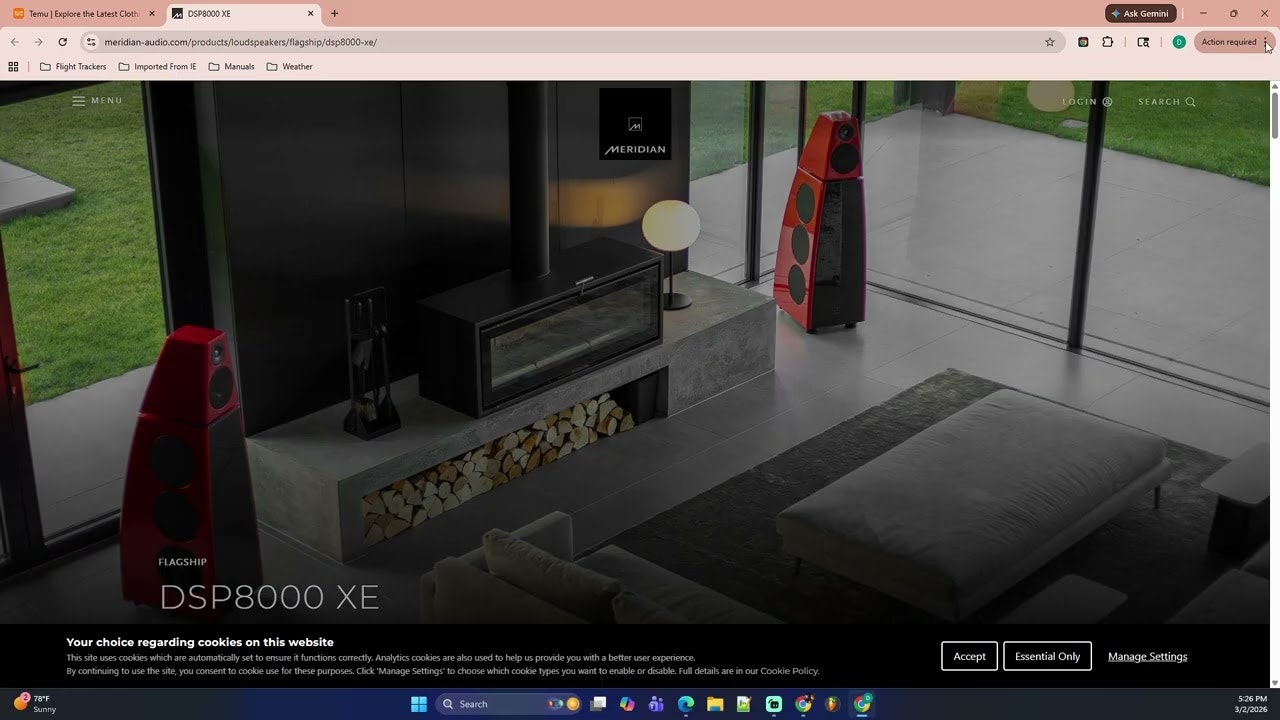Click the FLAGSHIP label
Screen dimensions: 1280x720
point(182,562)
